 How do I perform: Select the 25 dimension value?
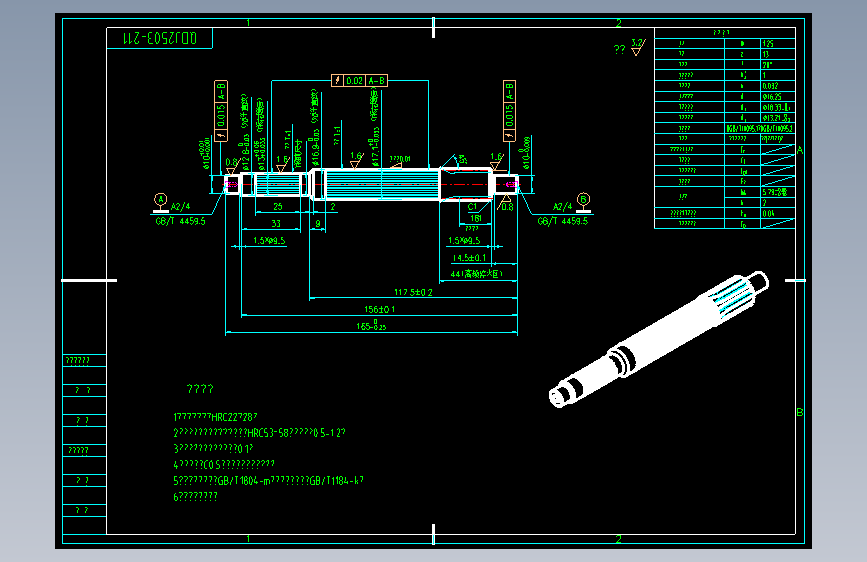point(278,206)
